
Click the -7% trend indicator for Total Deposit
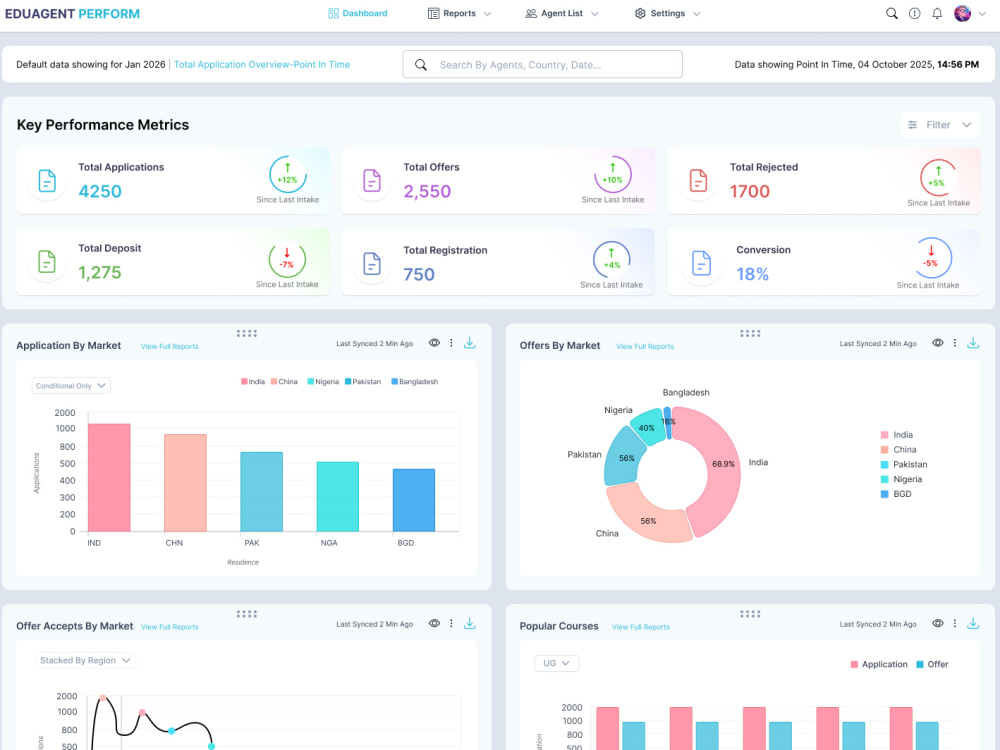coord(287,260)
